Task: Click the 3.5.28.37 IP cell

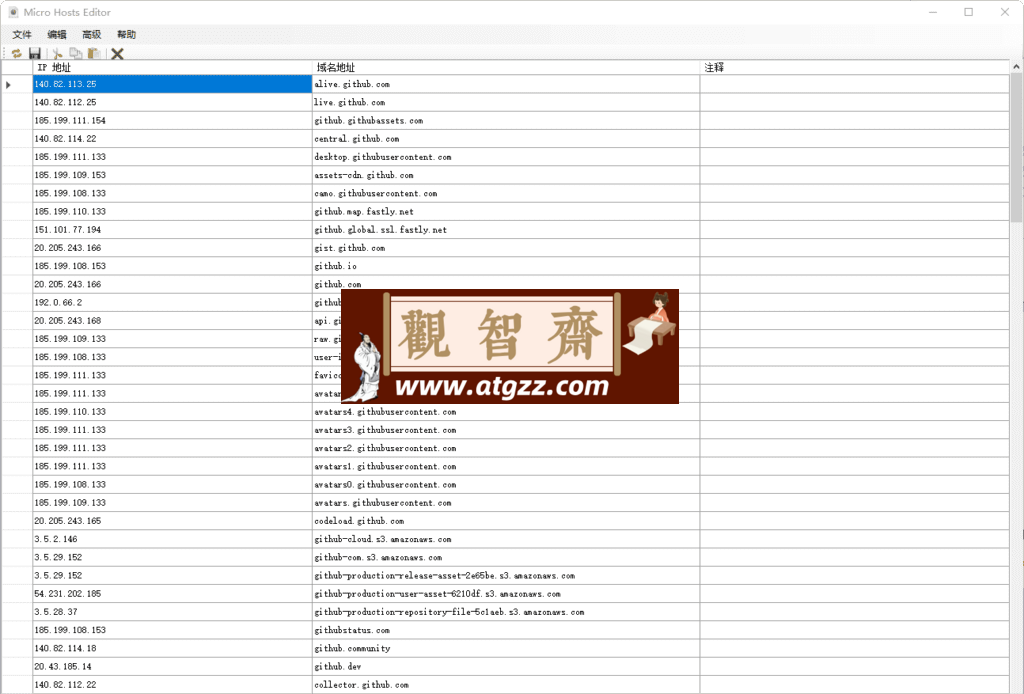Action: click(x=172, y=612)
